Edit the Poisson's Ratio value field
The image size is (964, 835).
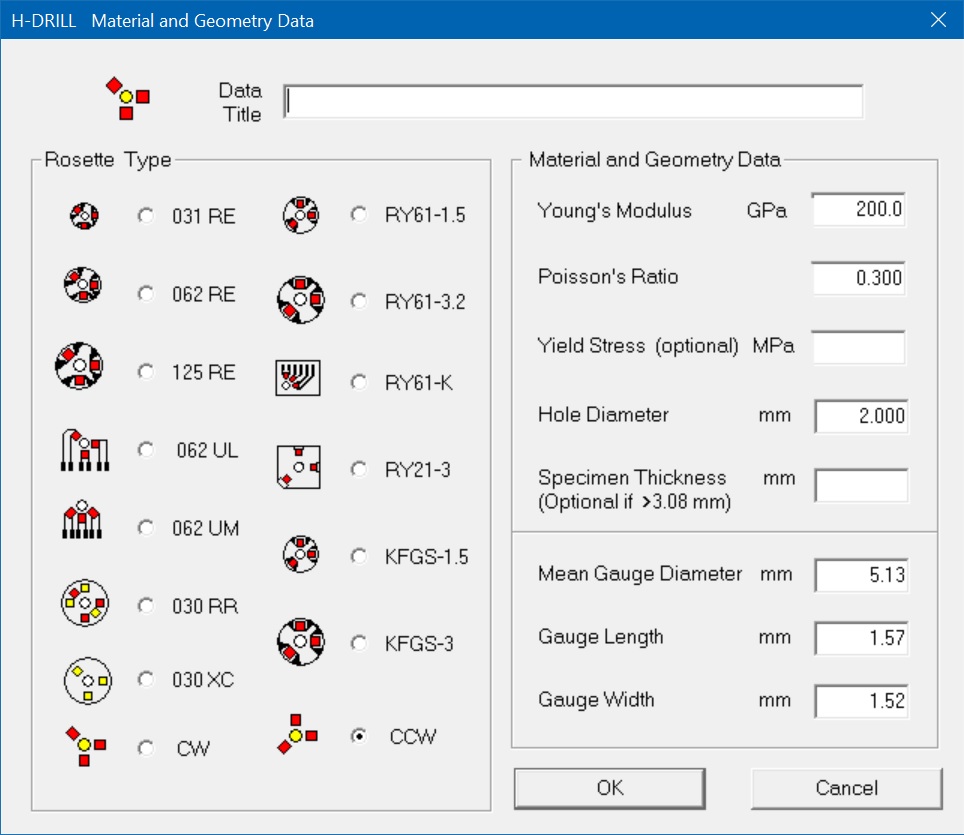pyautogui.click(x=858, y=278)
